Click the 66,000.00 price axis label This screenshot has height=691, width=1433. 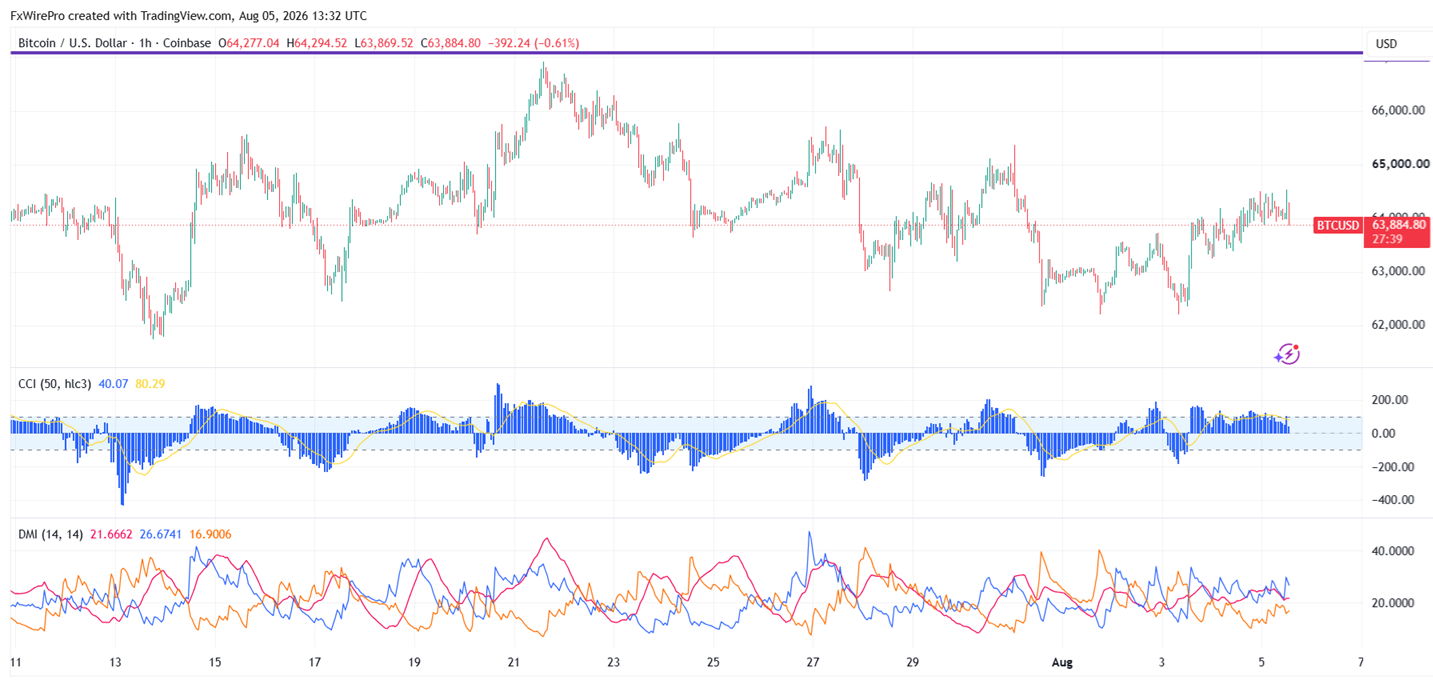(1398, 111)
